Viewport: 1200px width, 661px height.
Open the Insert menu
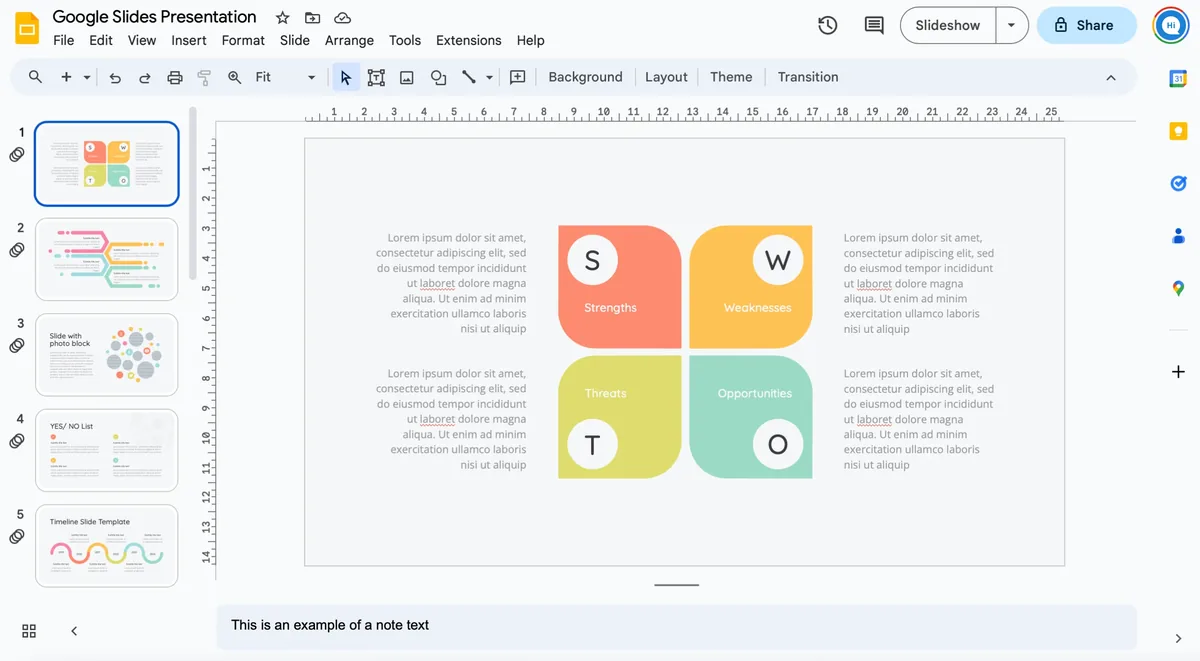click(189, 40)
